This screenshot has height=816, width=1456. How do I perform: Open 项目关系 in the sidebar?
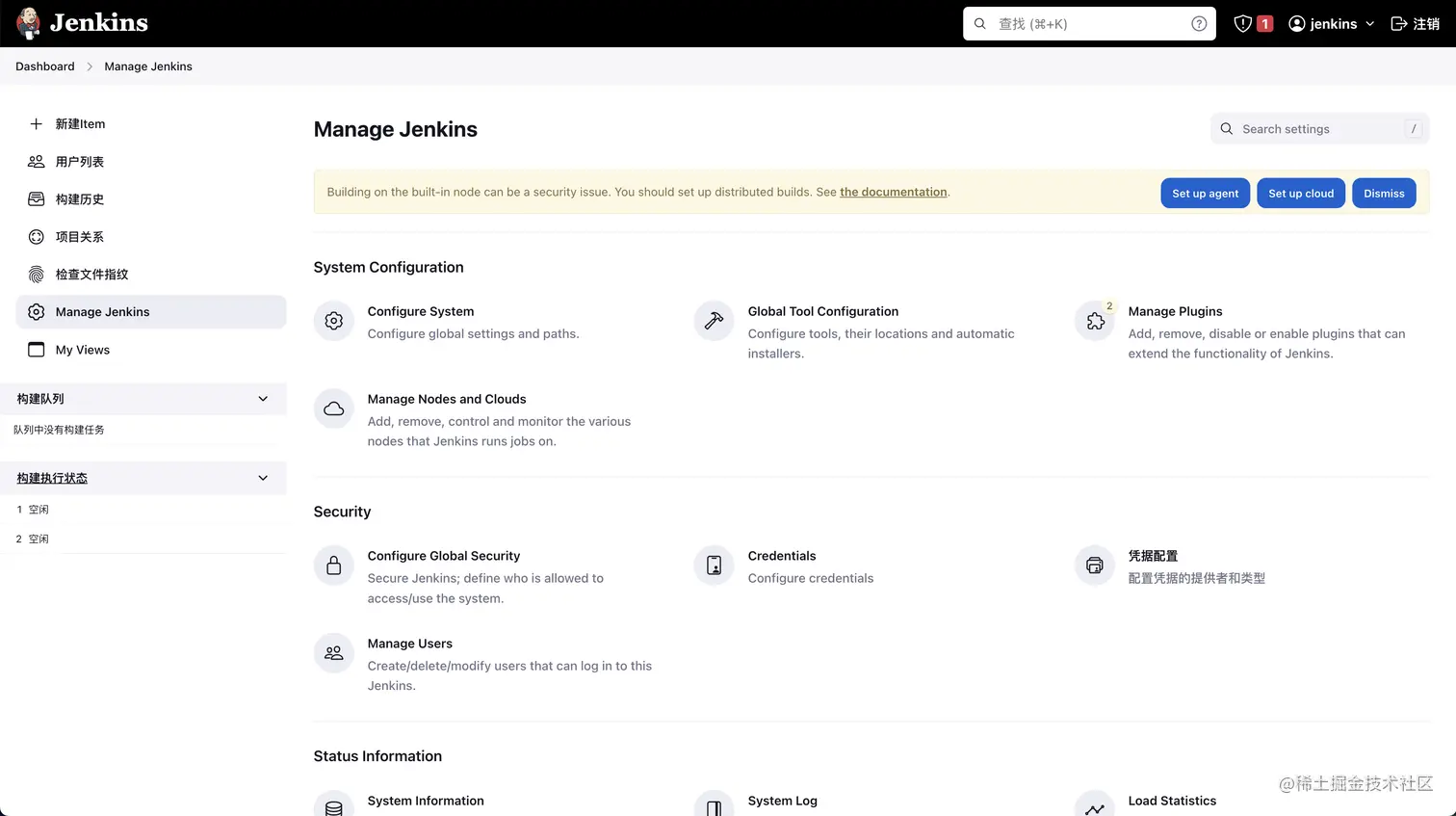151,237
